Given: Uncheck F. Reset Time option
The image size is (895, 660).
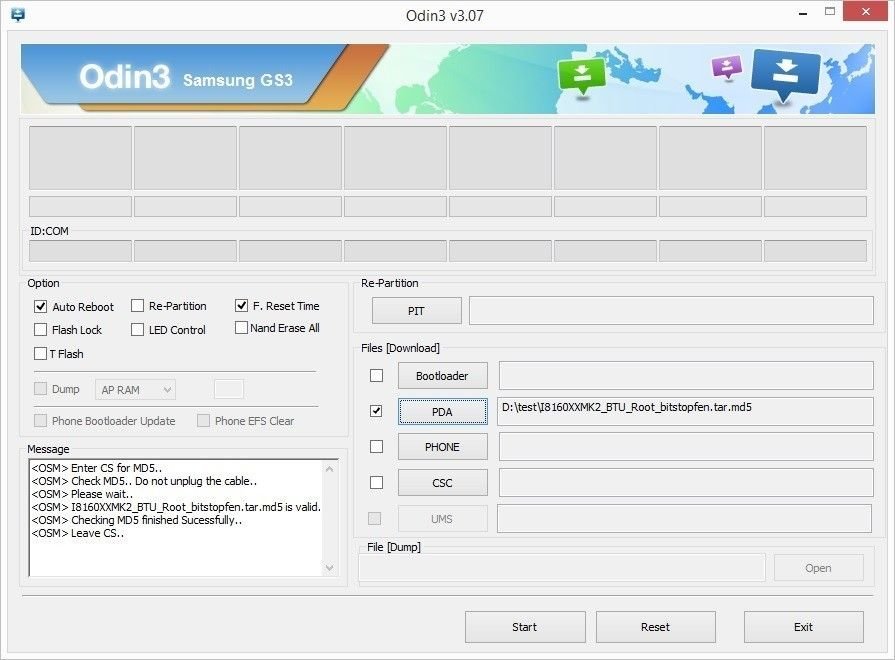Looking at the screenshot, I should pyautogui.click(x=241, y=305).
